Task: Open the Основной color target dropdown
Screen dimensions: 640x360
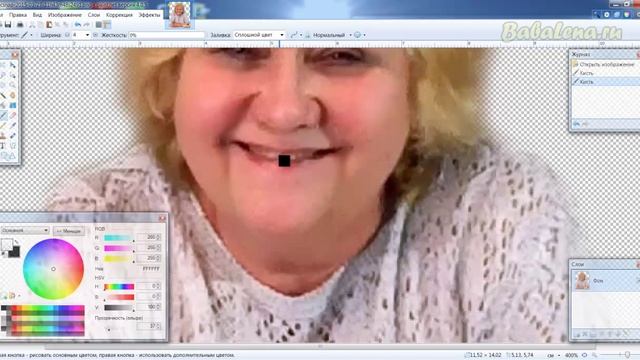Action: (24, 231)
